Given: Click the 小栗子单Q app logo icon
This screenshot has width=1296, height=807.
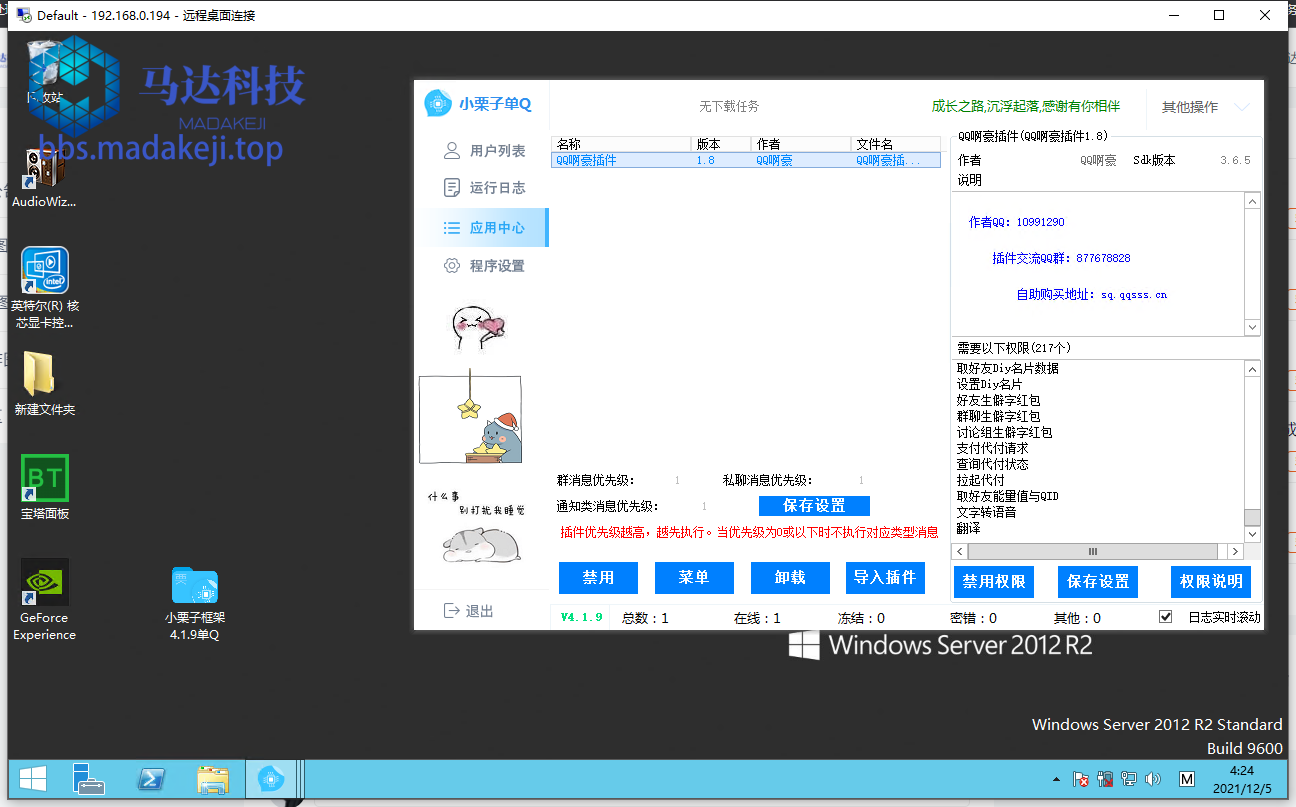Looking at the screenshot, I should click(x=439, y=104).
